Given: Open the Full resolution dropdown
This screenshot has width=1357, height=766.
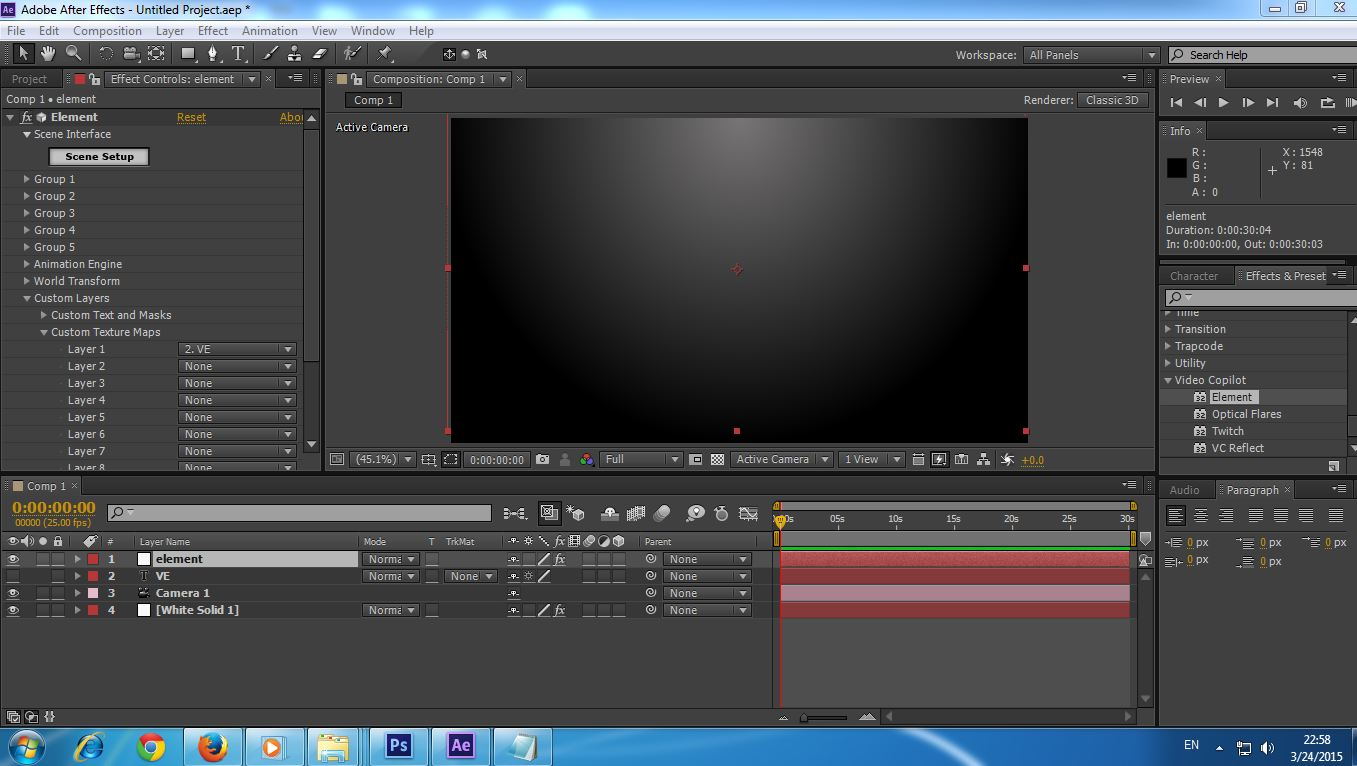Looking at the screenshot, I should coord(641,460).
